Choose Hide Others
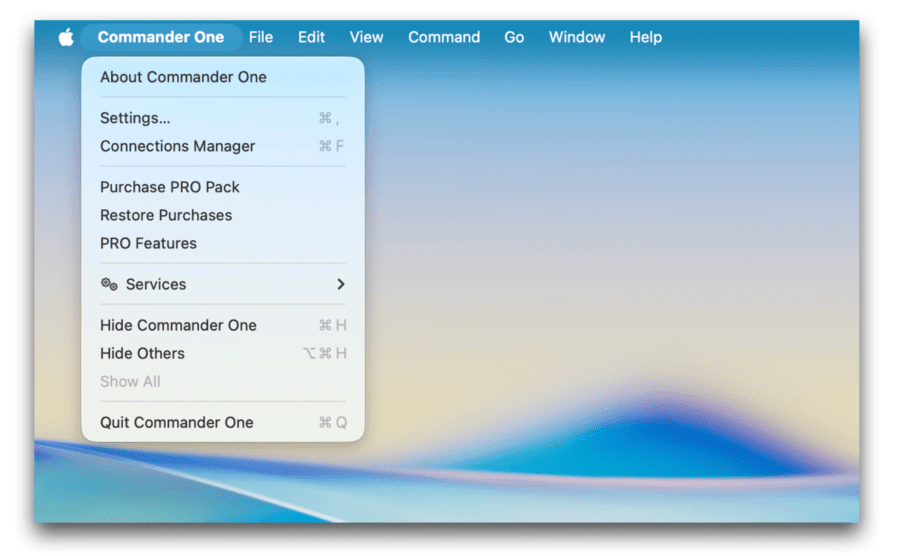The height and width of the screenshot is (556, 900). (x=223, y=353)
